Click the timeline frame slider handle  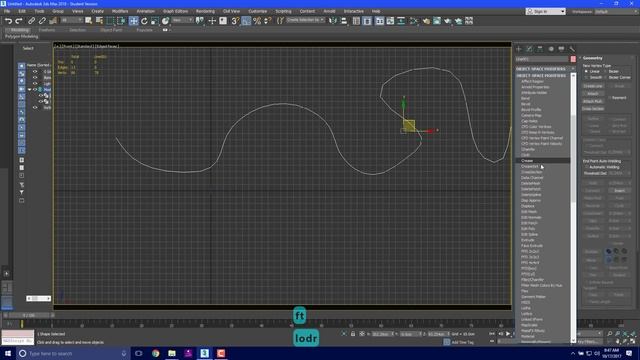point(29,315)
